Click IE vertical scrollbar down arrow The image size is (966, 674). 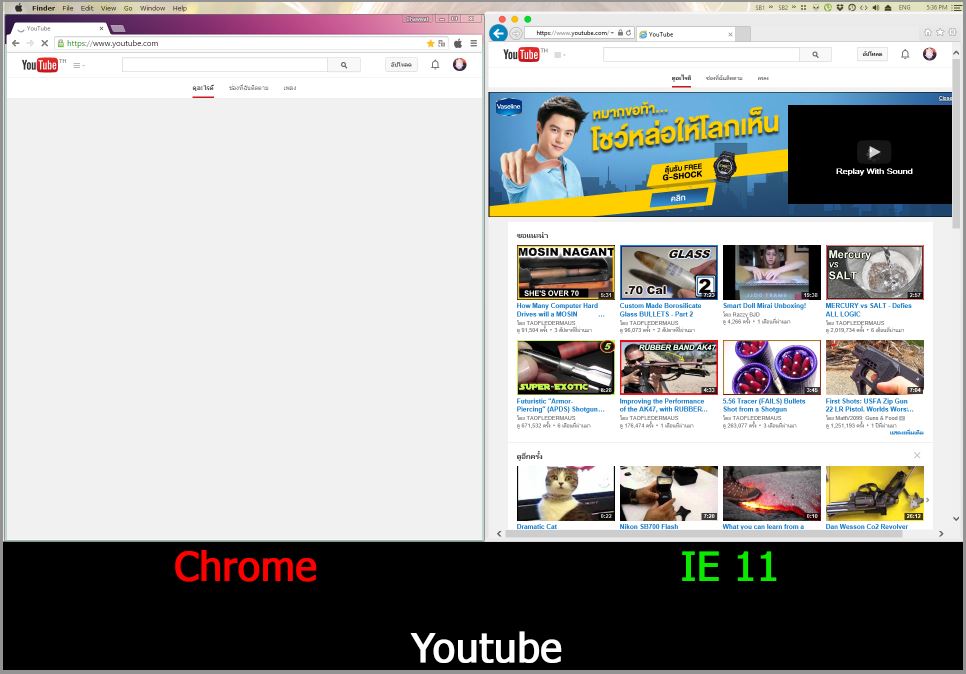956,519
